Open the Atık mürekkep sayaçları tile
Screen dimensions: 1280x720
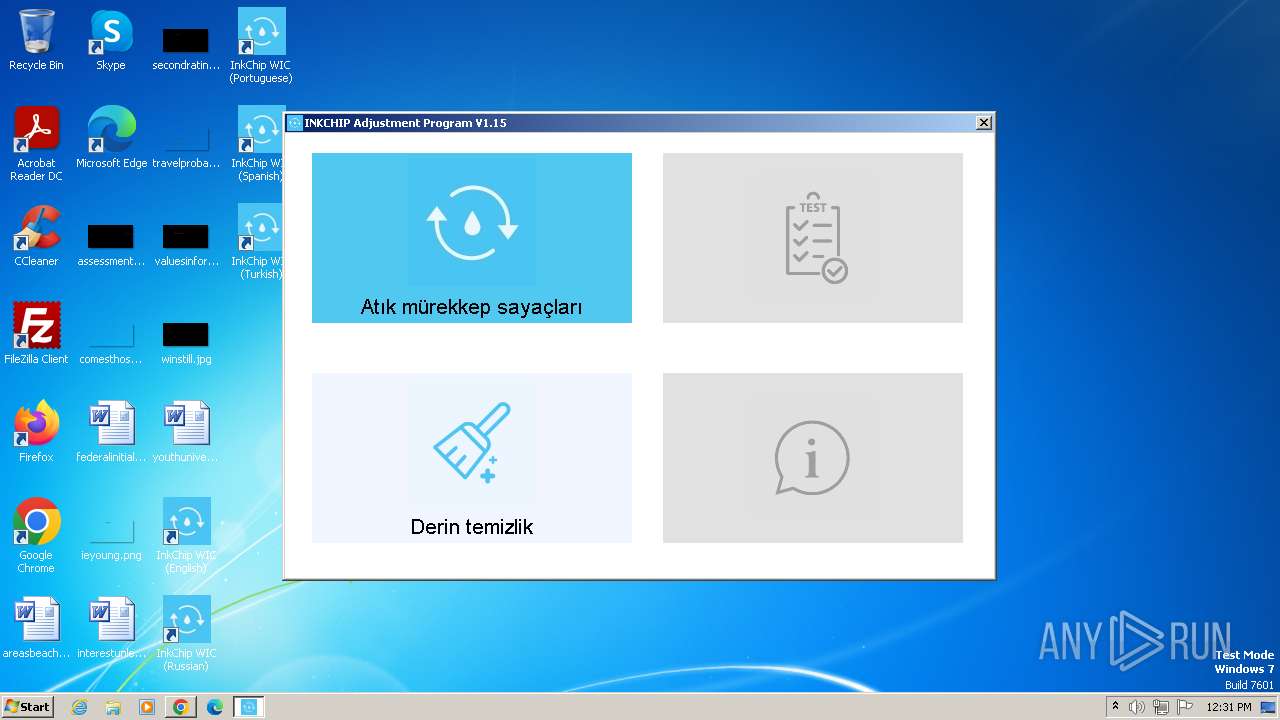tap(472, 238)
